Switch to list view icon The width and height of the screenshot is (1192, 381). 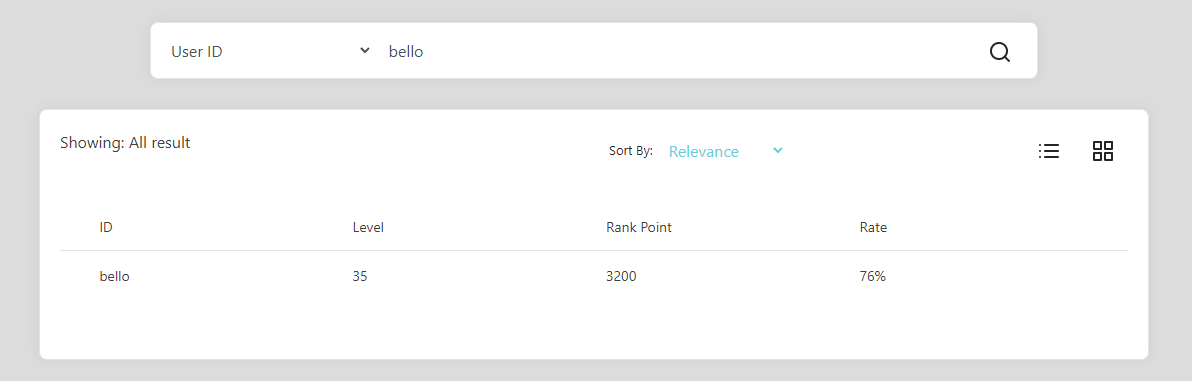pos(1049,151)
